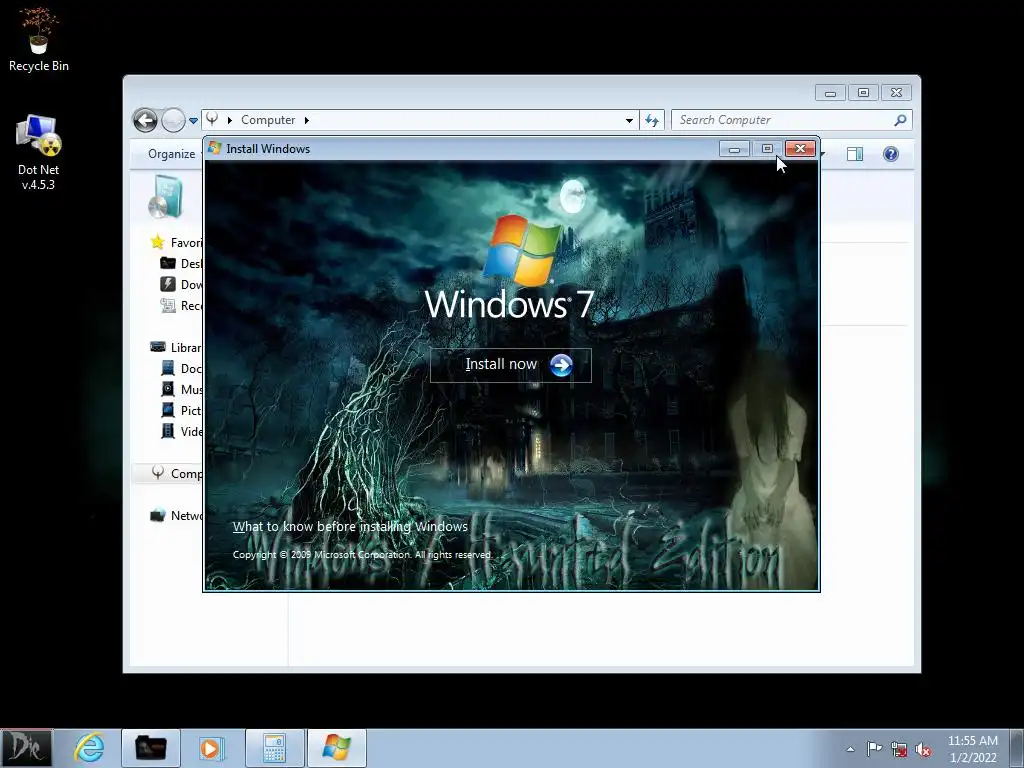
Task: Open the Recycle Bin desktop icon
Action: pos(39,39)
